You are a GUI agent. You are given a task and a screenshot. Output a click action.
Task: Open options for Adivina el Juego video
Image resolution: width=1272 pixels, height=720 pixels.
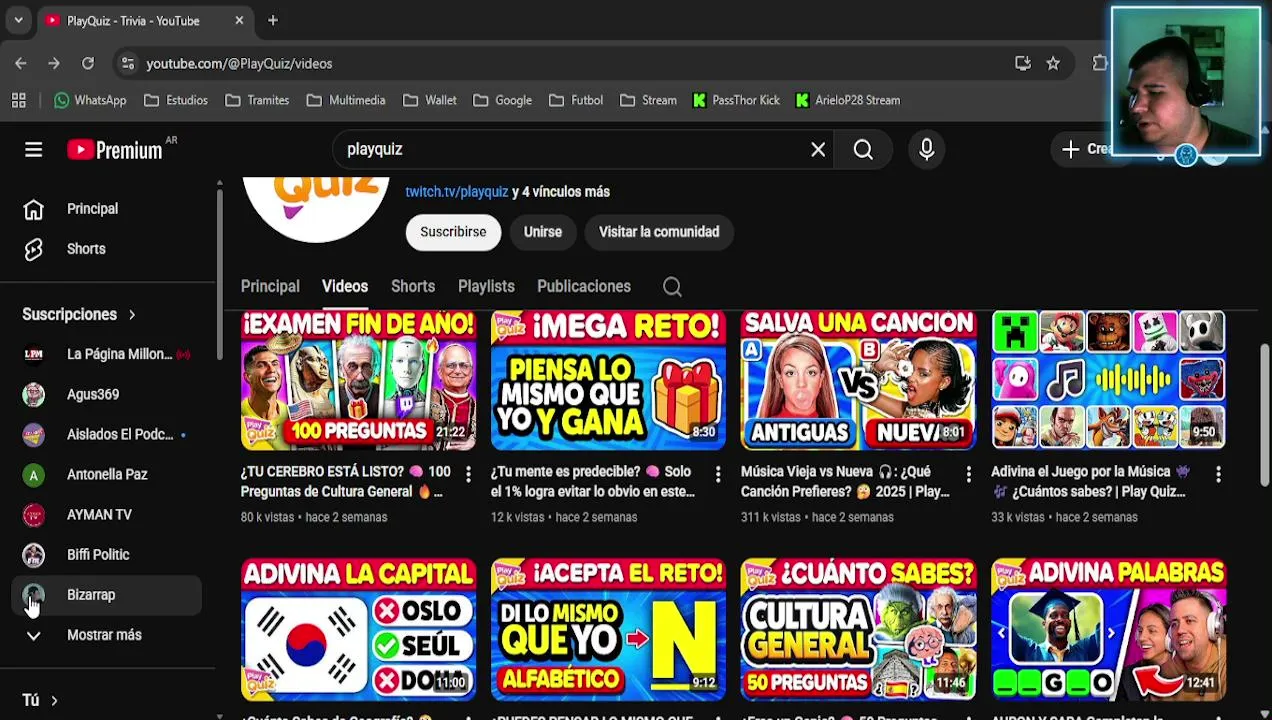(x=1218, y=475)
